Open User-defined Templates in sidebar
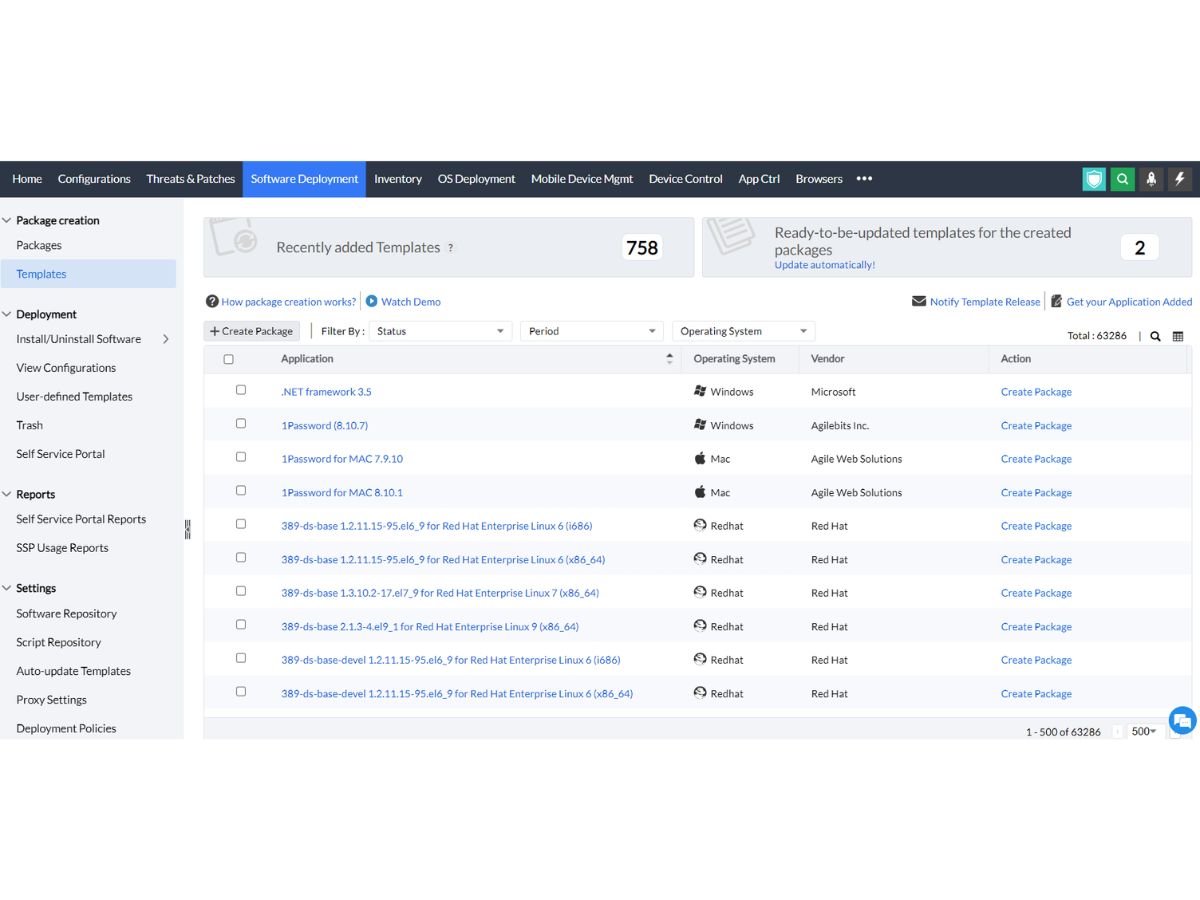 point(74,396)
